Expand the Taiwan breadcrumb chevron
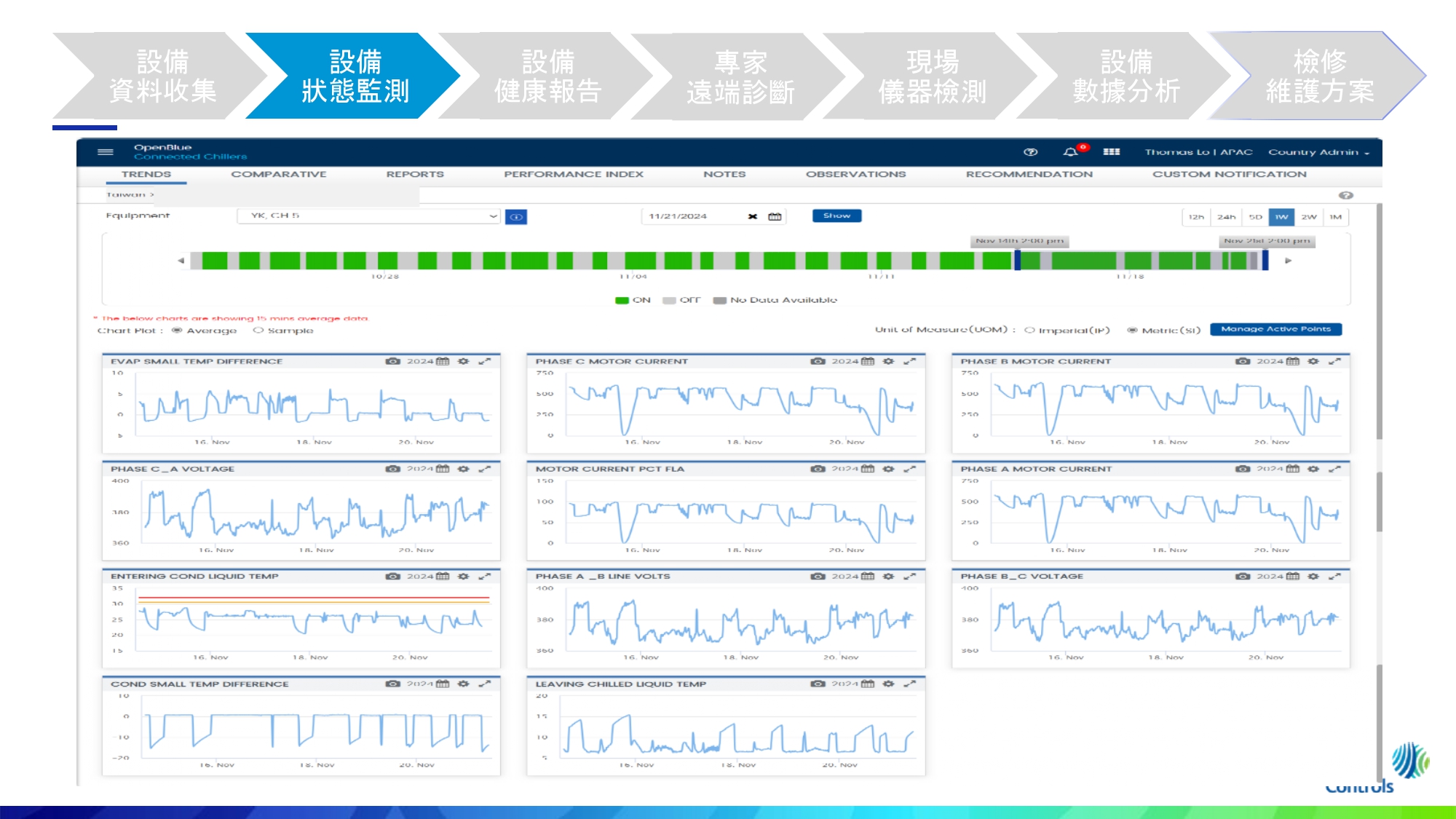 point(152,195)
